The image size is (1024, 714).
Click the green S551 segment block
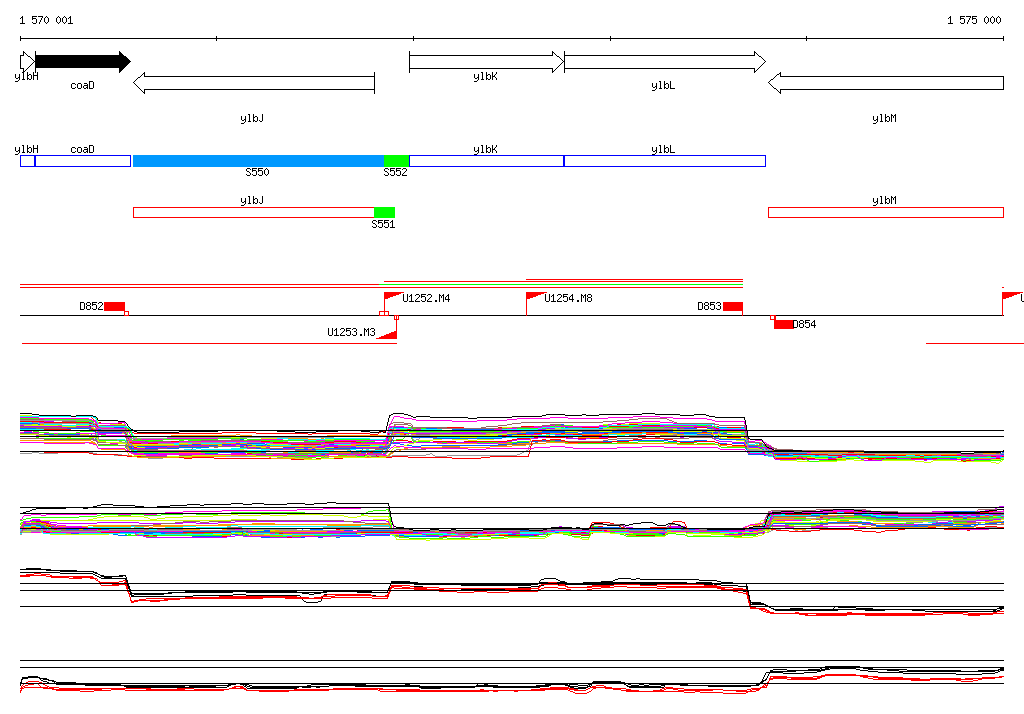pyautogui.click(x=385, y=212)
